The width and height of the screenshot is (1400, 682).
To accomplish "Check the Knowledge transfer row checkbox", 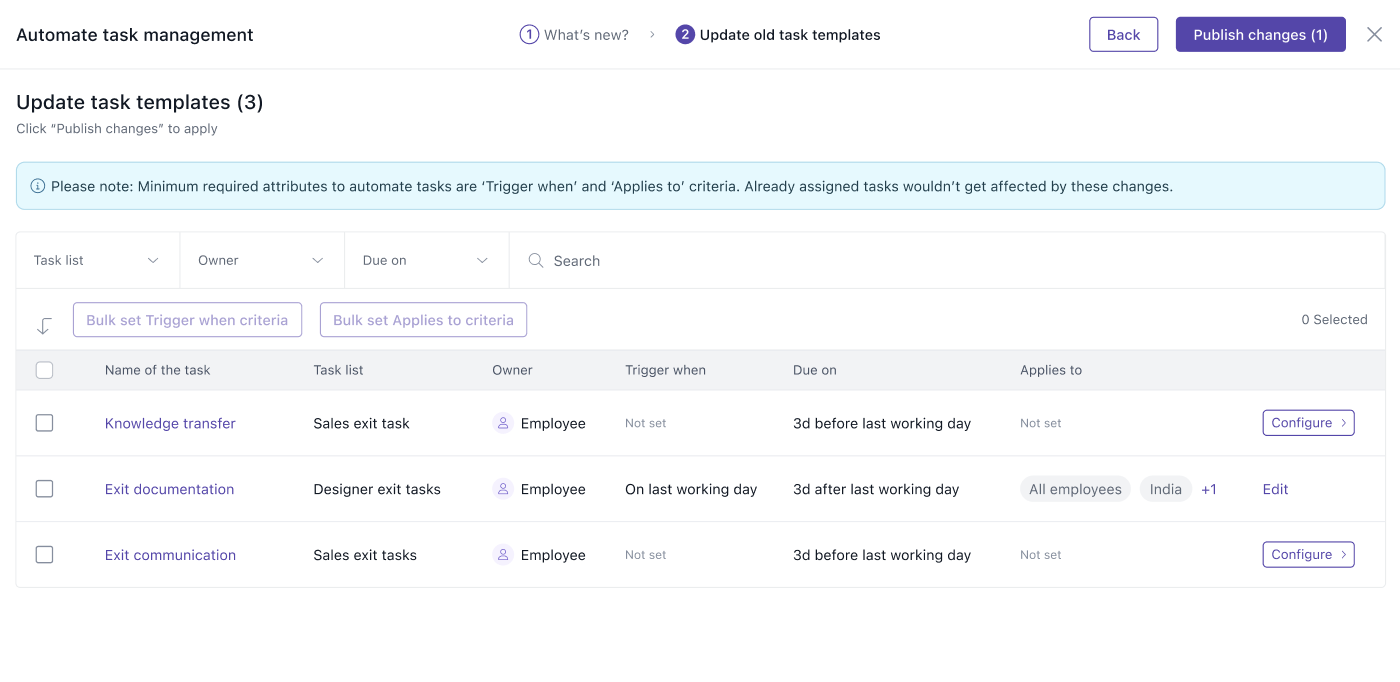I will pyautogui.click(x=44, y=423).
